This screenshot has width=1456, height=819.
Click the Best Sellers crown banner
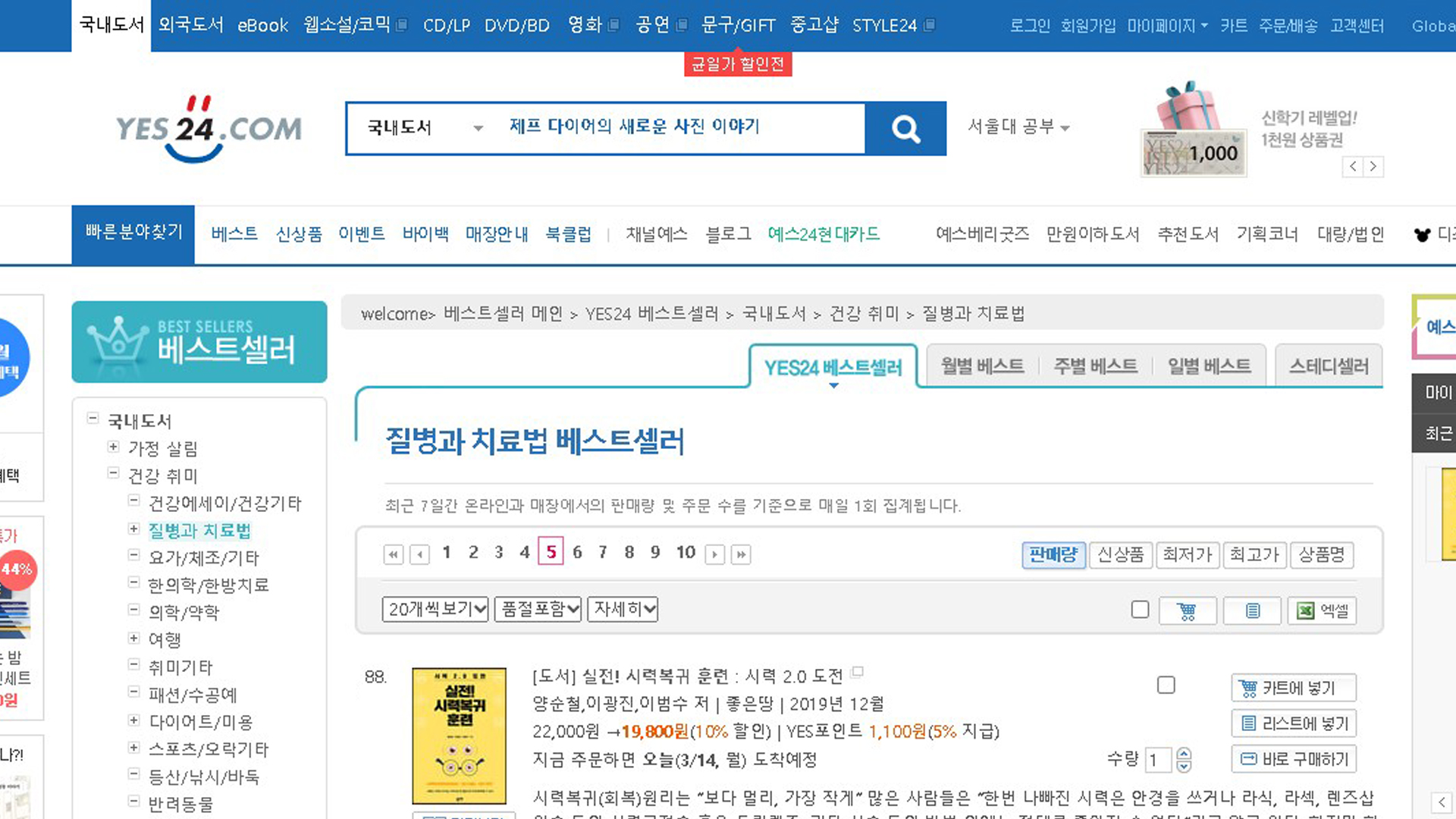(x=199, y=342)
